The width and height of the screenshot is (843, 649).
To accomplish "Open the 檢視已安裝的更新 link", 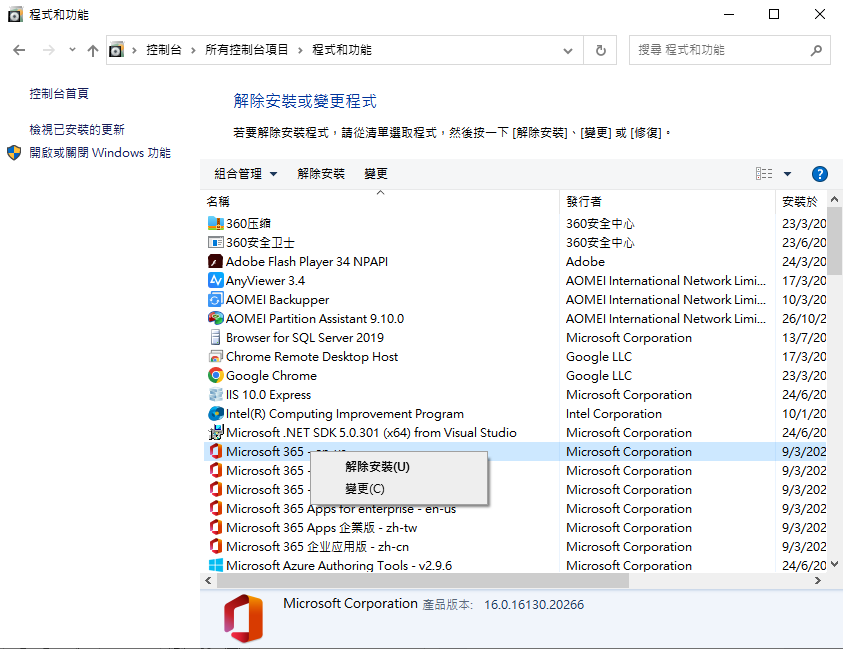I will (77, 130).
